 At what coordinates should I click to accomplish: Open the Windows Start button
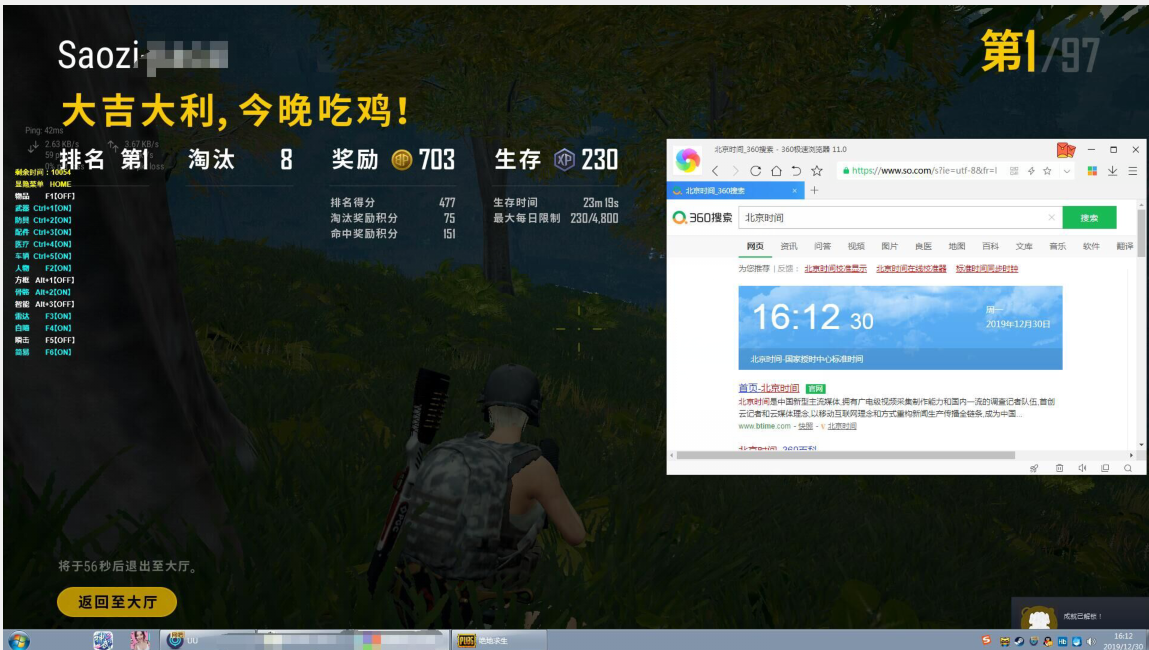pos(18,640)
